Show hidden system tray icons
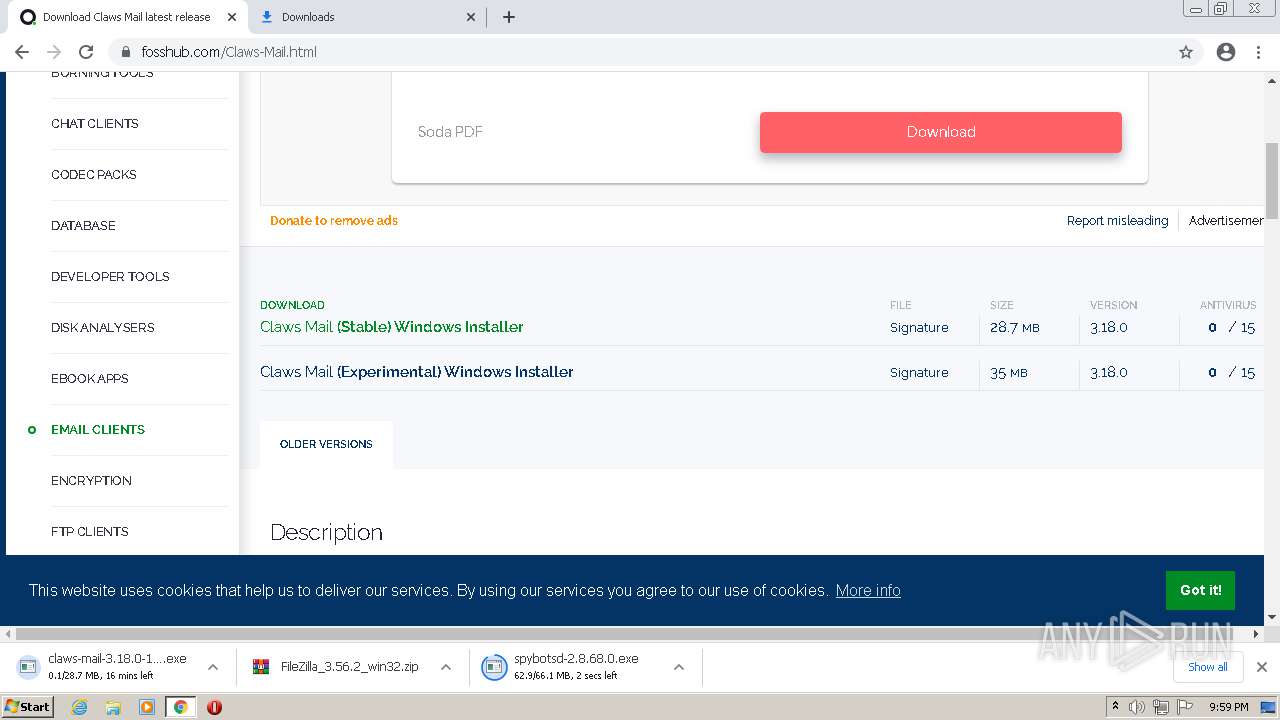This screenshot has width=1280, height=720. (x=1115, y=707)
